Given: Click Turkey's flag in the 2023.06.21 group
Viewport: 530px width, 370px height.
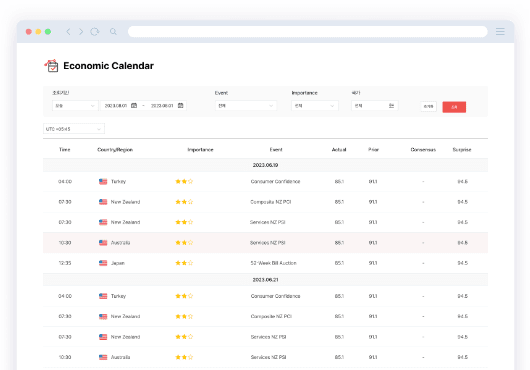Looking at the screenshot, I should click(x=103, y=296).
